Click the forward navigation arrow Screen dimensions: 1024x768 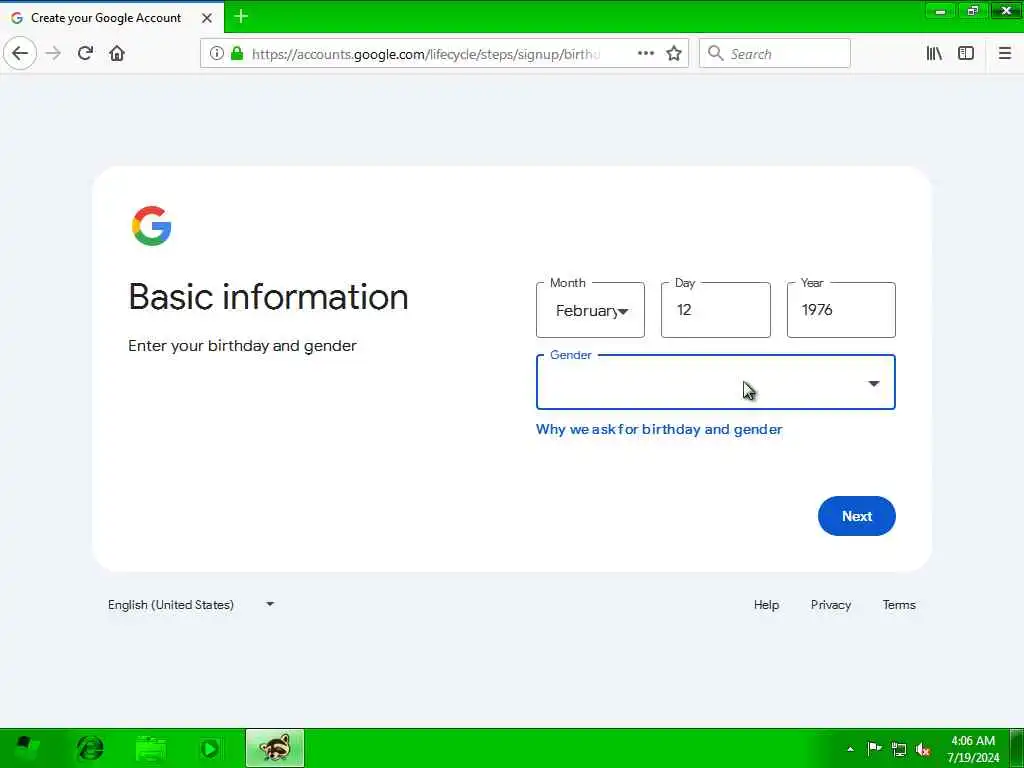click(x=53, y=54)
